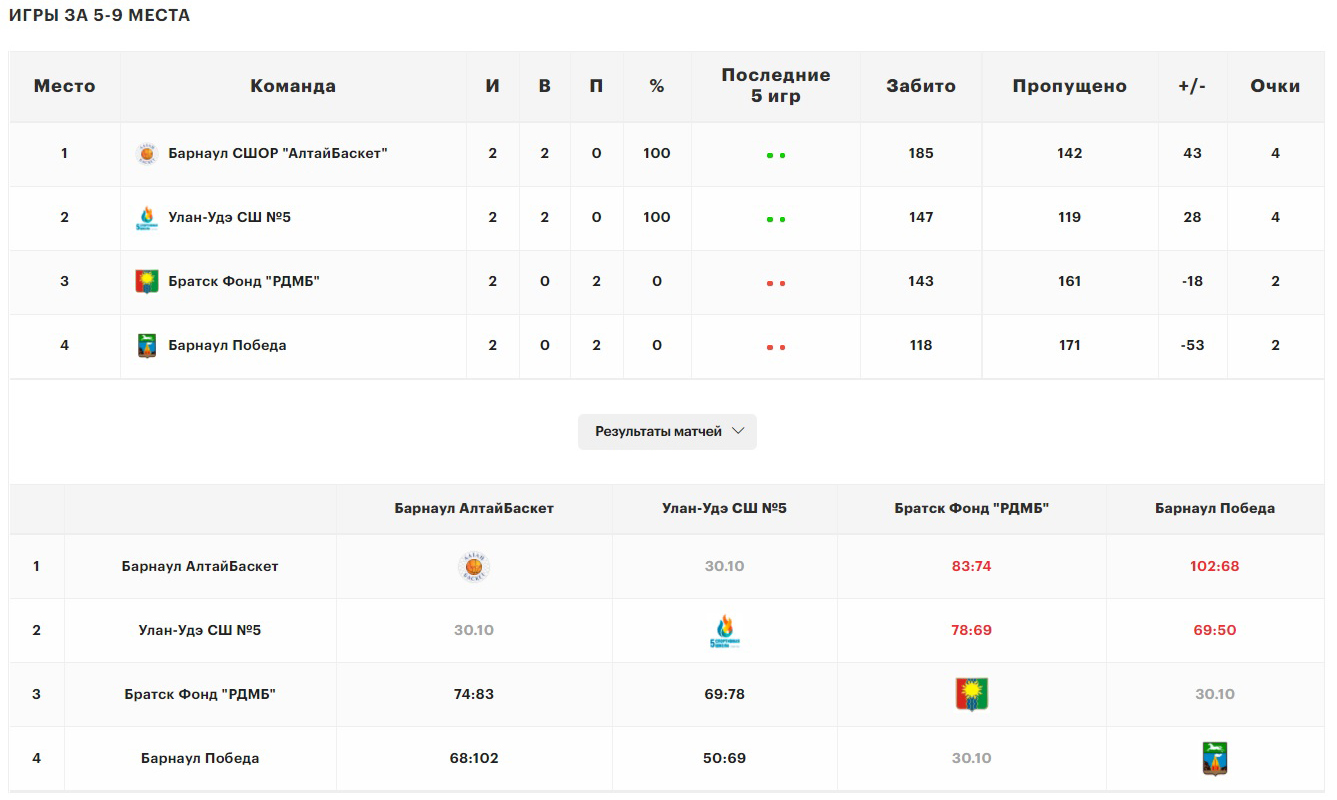Open team Братск Фонд "РДМБ" in standings
The image size is (1337, 800).
(x=244, y=282)
